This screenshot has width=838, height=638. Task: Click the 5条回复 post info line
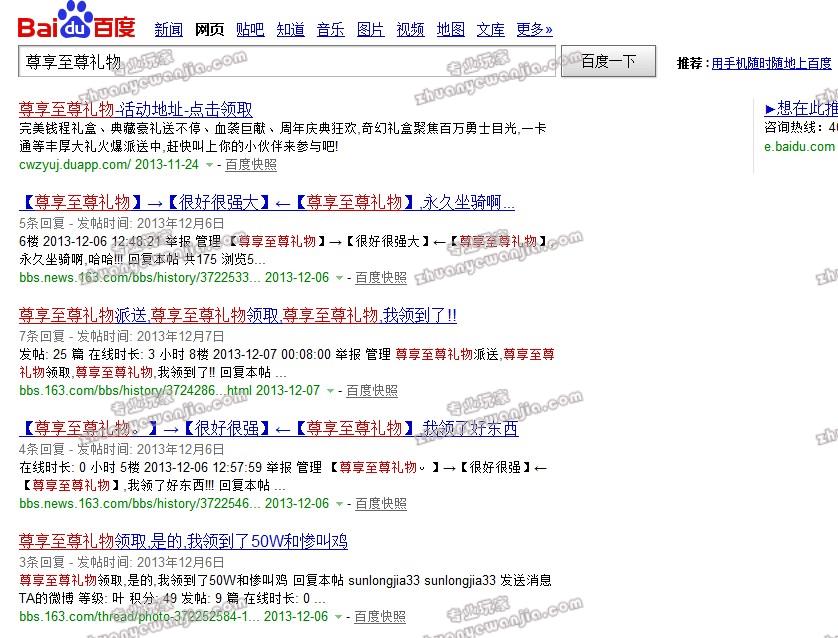[x=121, y=223]
